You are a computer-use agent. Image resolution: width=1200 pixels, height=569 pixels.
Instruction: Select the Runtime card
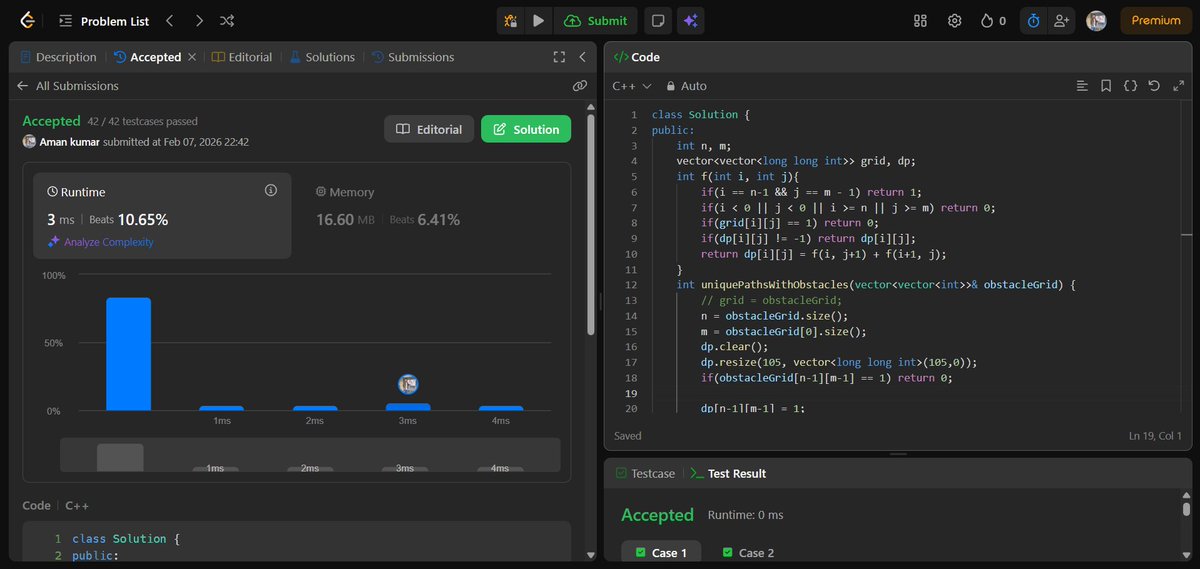pos(164,215)
